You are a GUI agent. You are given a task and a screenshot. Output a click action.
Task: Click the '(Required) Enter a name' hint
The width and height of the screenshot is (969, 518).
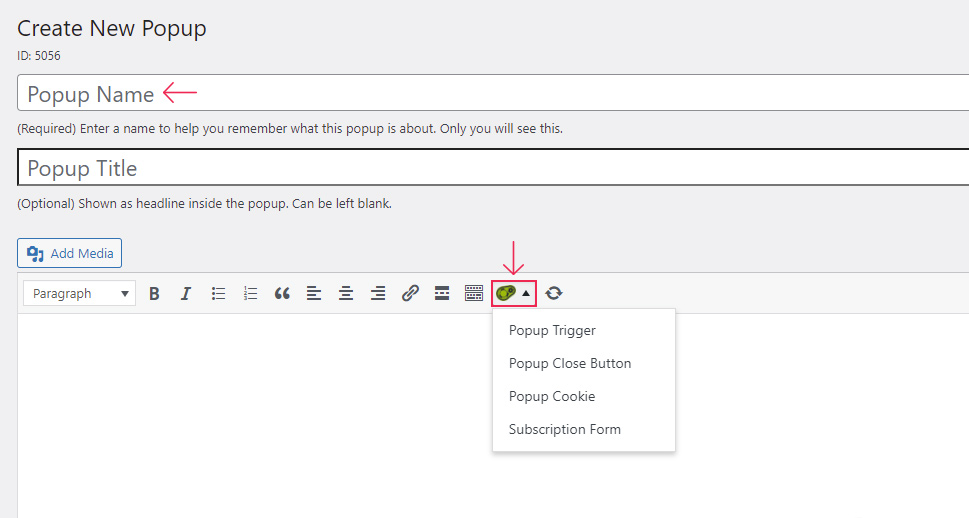point(290,129)
